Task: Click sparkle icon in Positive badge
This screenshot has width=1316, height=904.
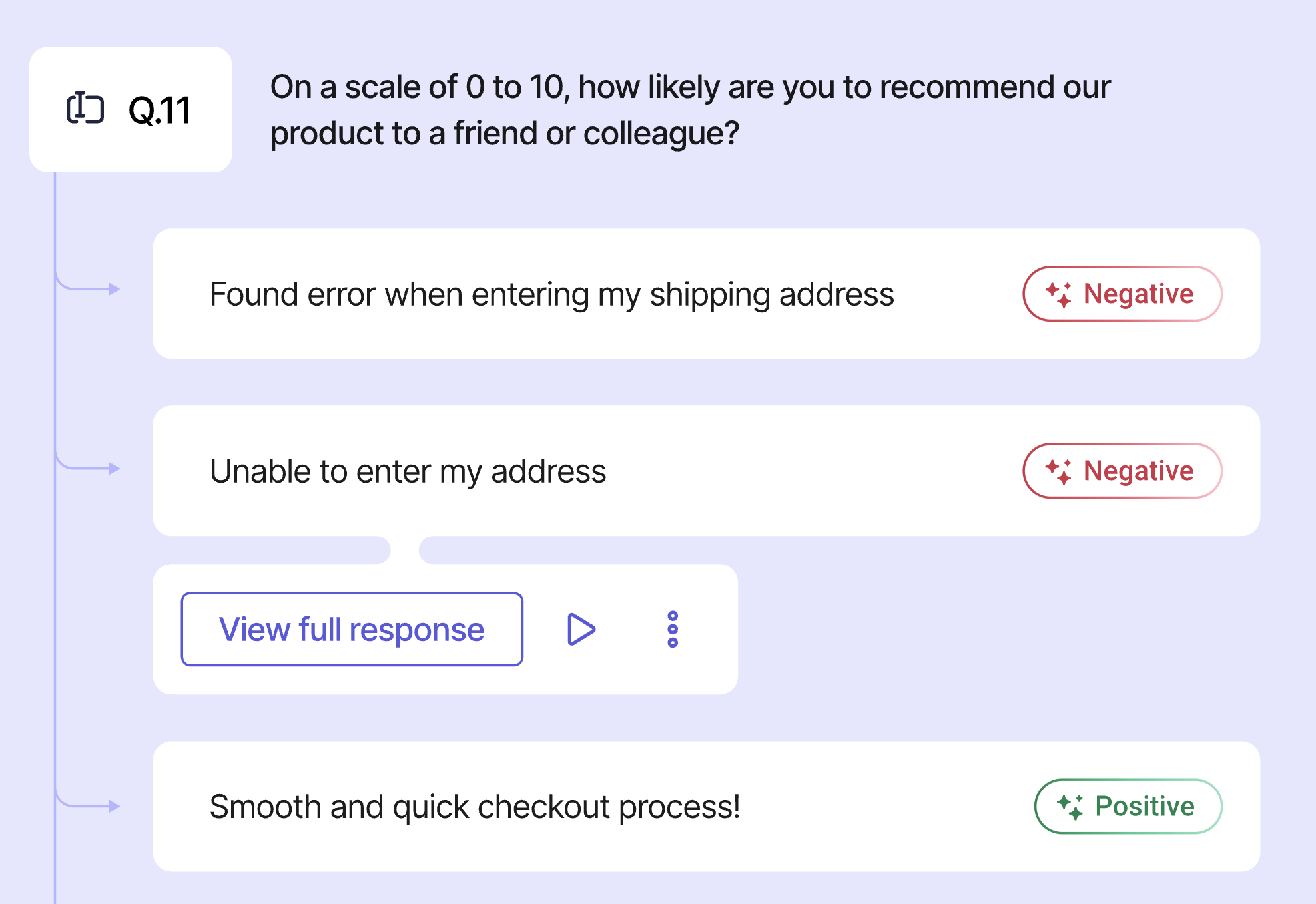Action: coord(1070,806)
